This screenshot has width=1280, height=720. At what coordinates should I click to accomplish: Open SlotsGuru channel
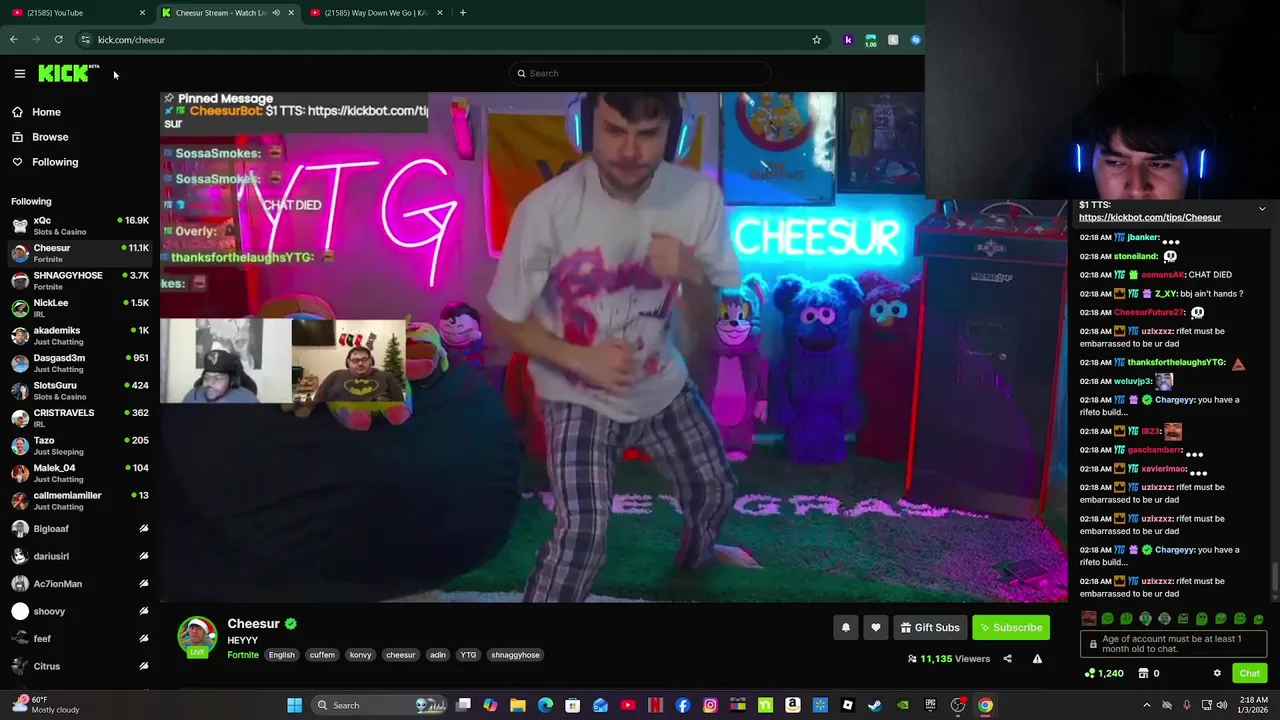[78, 391]
